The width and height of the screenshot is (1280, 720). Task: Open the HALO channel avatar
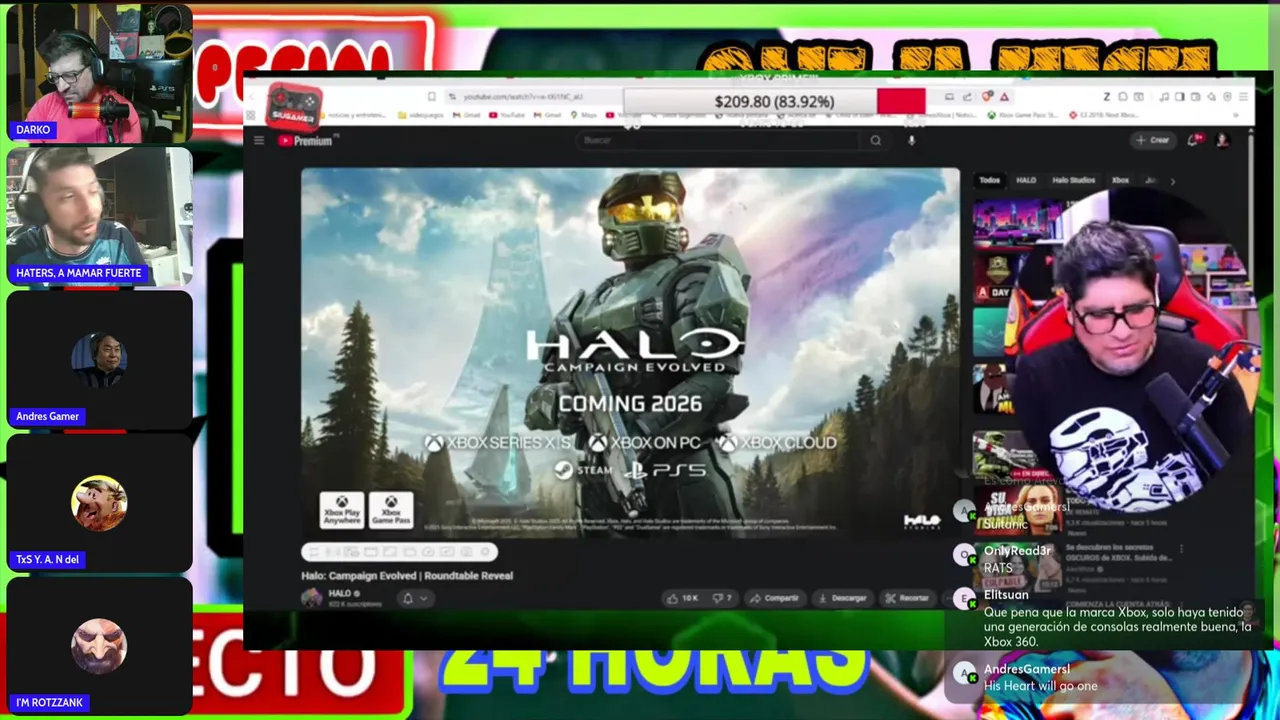tap(312, 597)
